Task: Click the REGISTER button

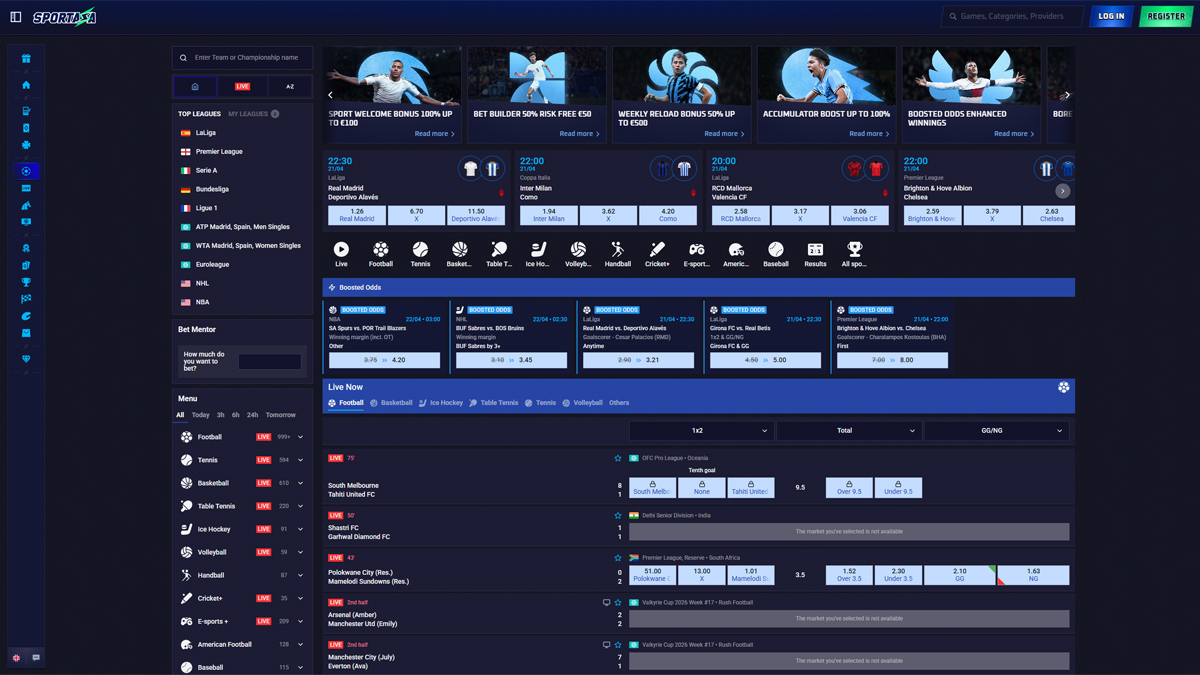Action: [1166, 17]
